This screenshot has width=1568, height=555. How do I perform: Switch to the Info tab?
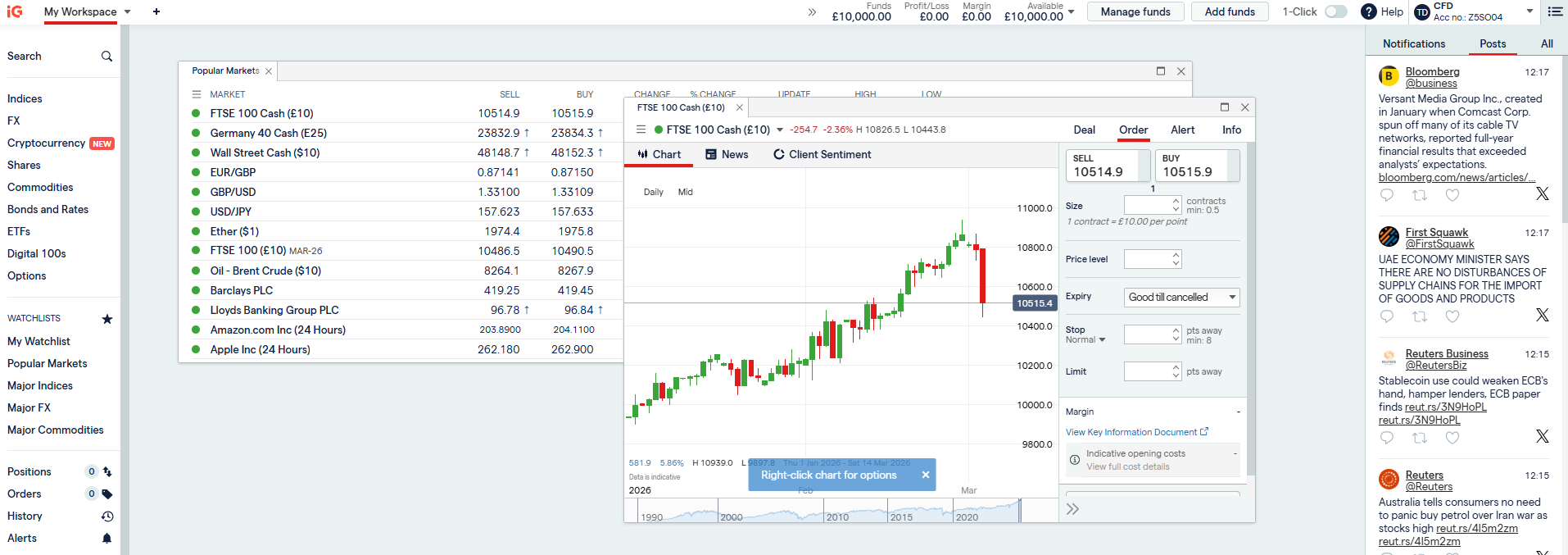click(x=1232, y=130)
